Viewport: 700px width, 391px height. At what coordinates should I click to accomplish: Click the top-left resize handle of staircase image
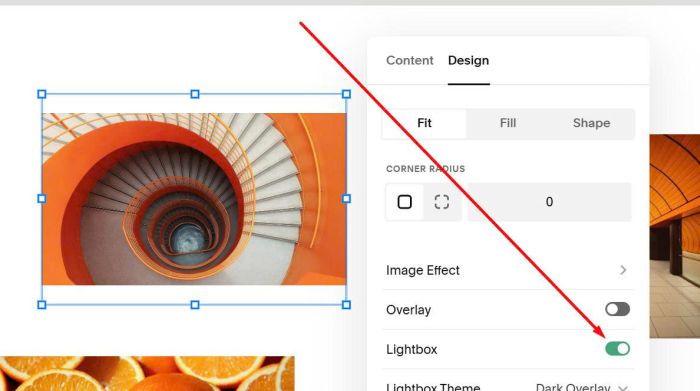(42, 94)
